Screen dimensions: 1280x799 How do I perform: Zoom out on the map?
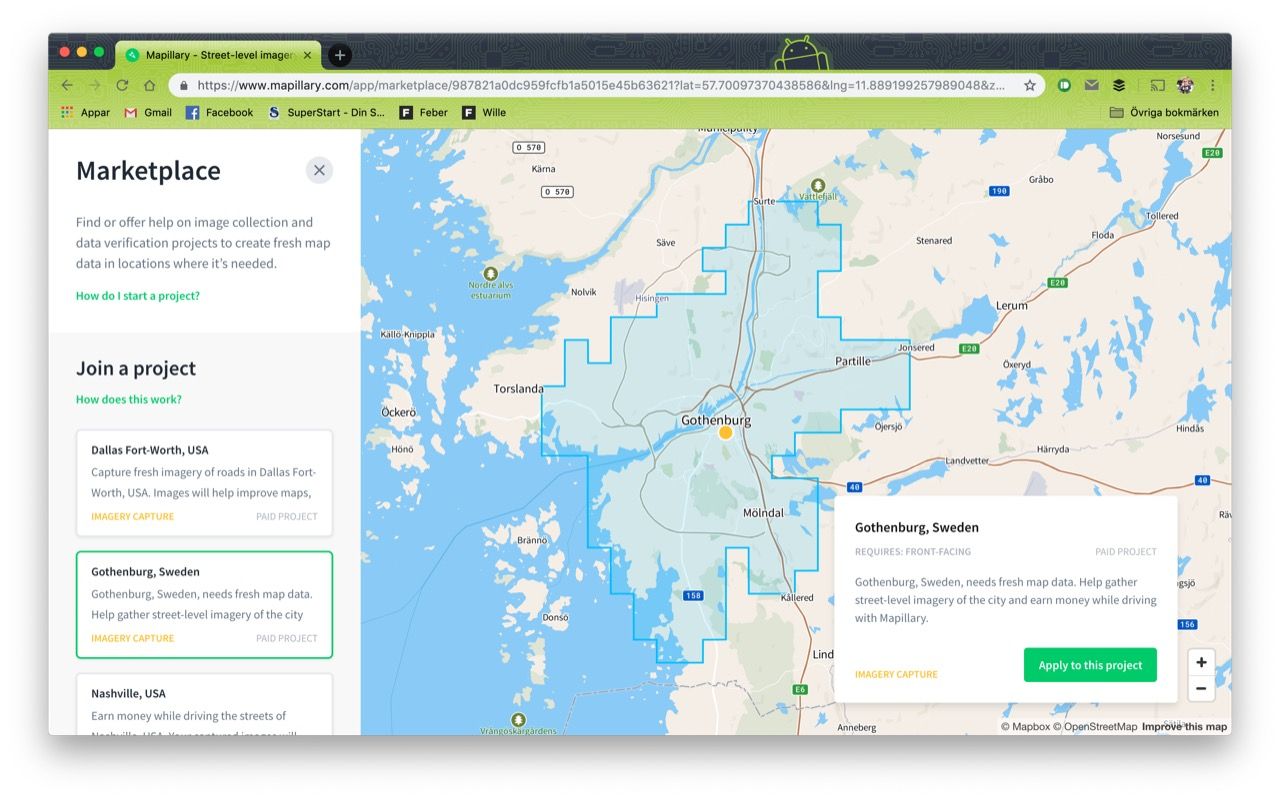tap(1201, 688)
